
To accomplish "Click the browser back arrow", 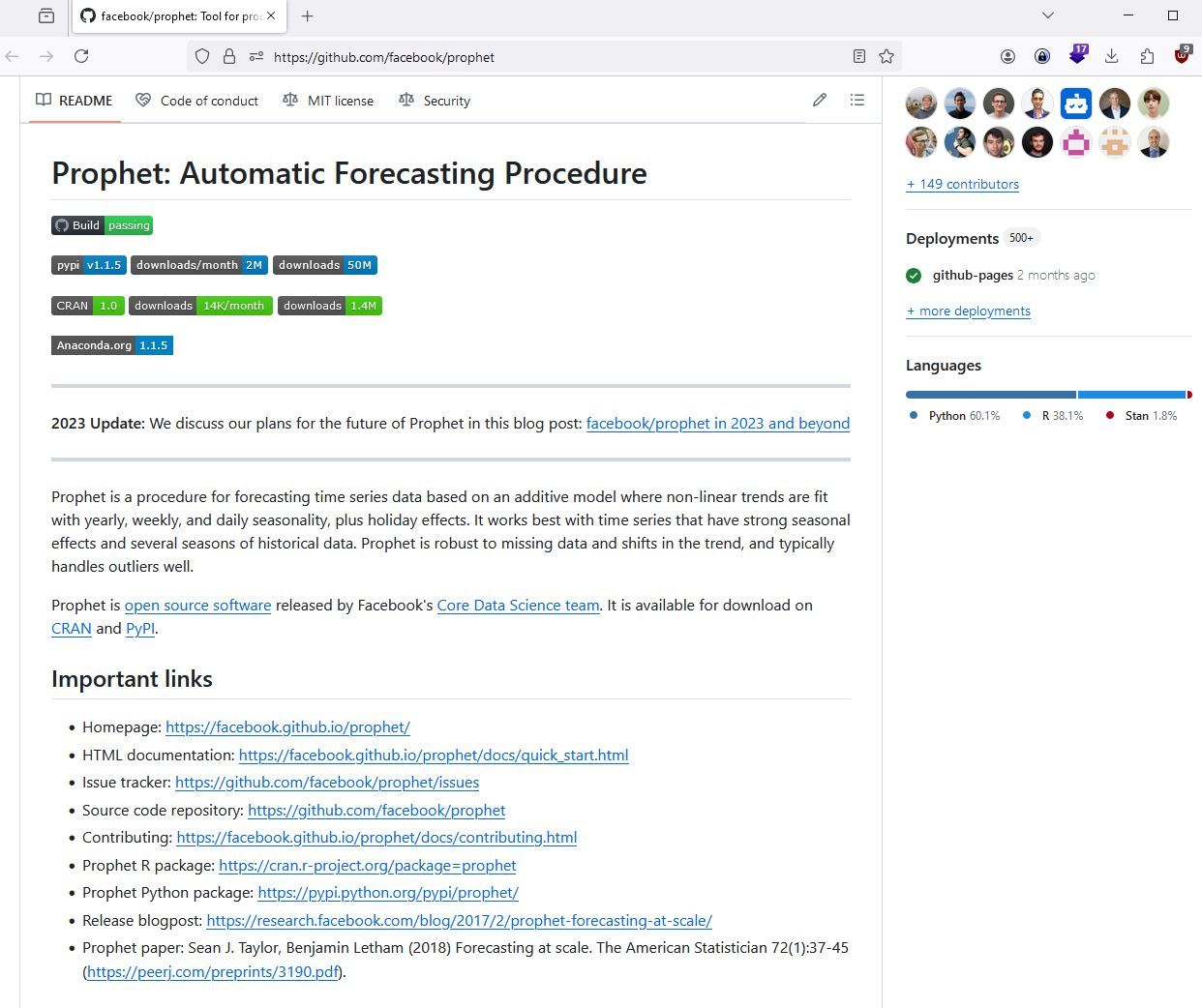I will pyautogui.click(x=13, y=56).
